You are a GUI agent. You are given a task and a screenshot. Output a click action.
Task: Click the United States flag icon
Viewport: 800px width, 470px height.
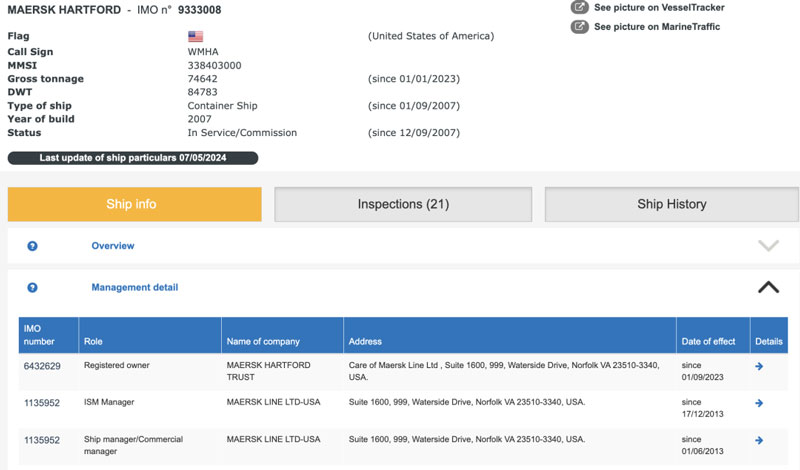coord(195,36)
